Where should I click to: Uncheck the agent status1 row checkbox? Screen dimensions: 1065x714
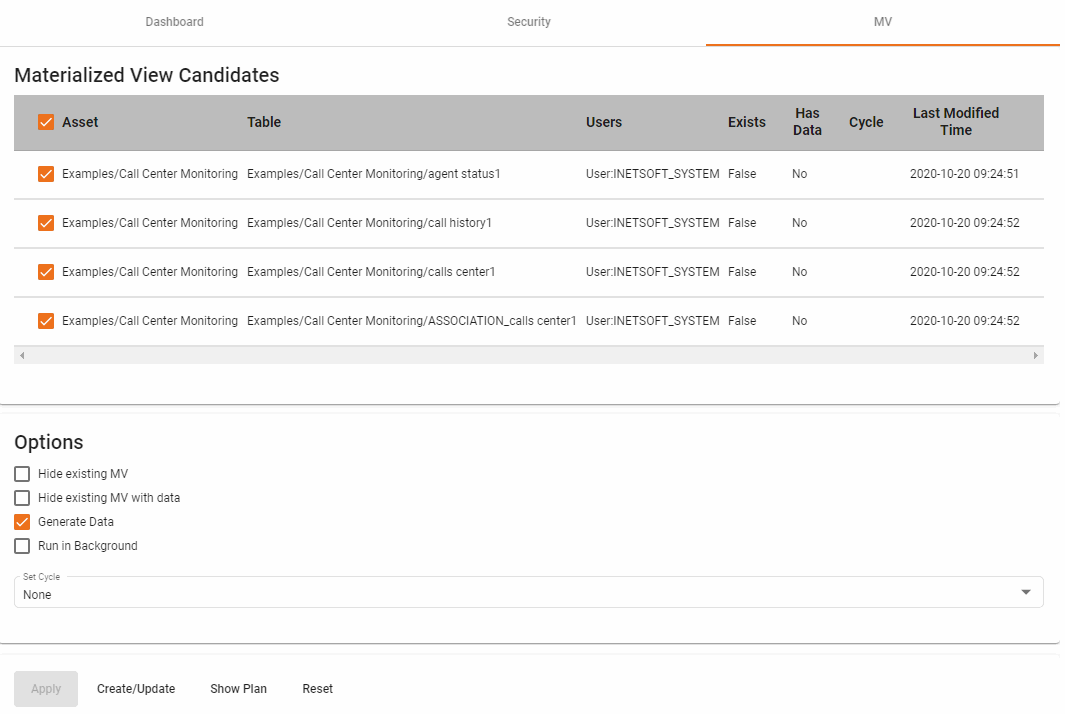[x=45, y=173]
